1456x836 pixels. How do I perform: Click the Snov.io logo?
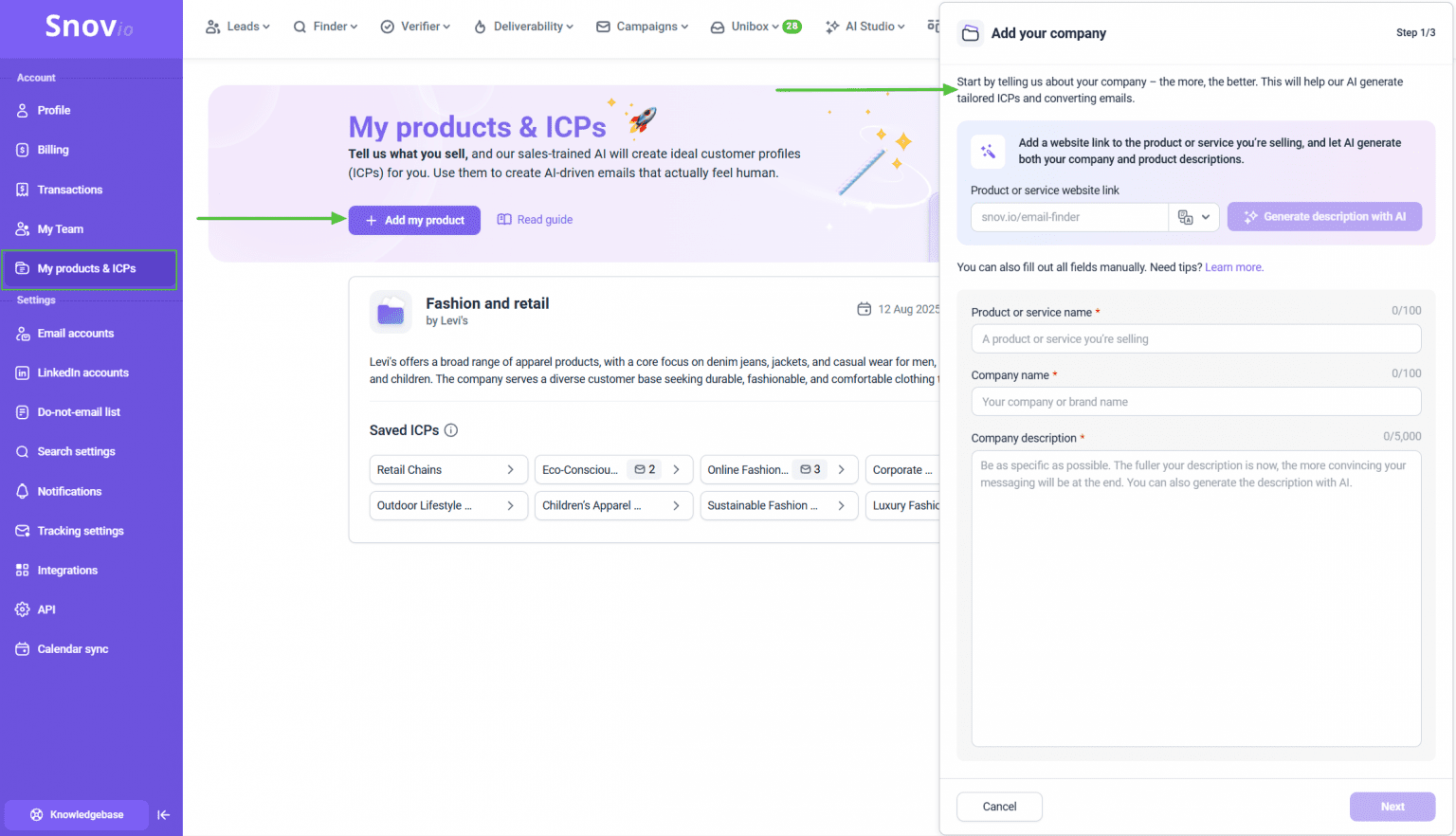[x=90, y=27]
